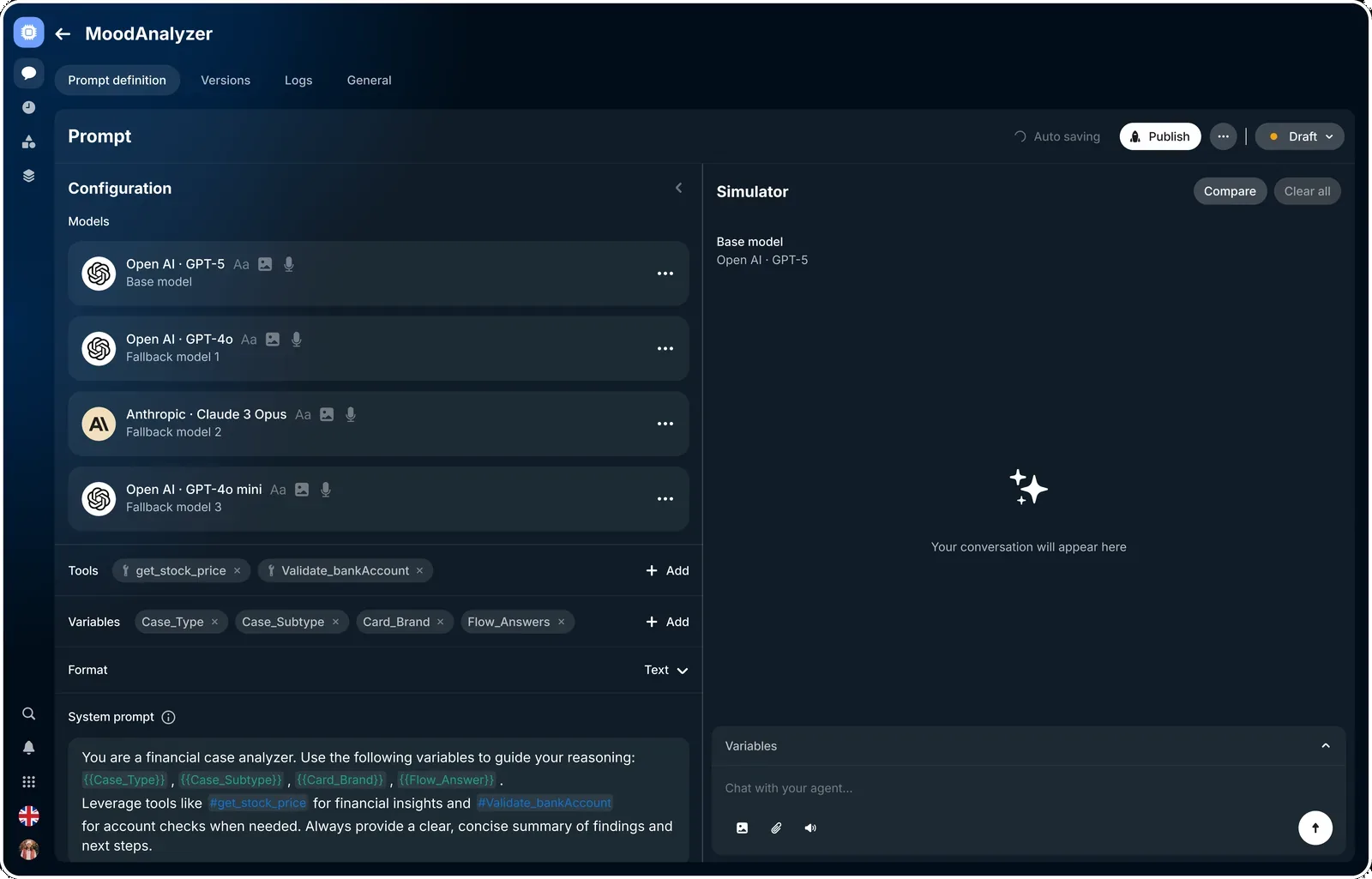Open Claude 3 Opus options menu

click(x=665, y=424)
